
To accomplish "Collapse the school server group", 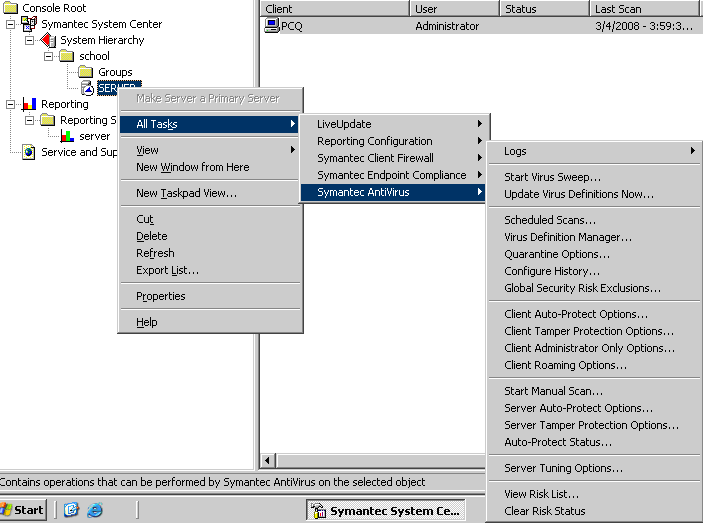I will tap(48, 56).
